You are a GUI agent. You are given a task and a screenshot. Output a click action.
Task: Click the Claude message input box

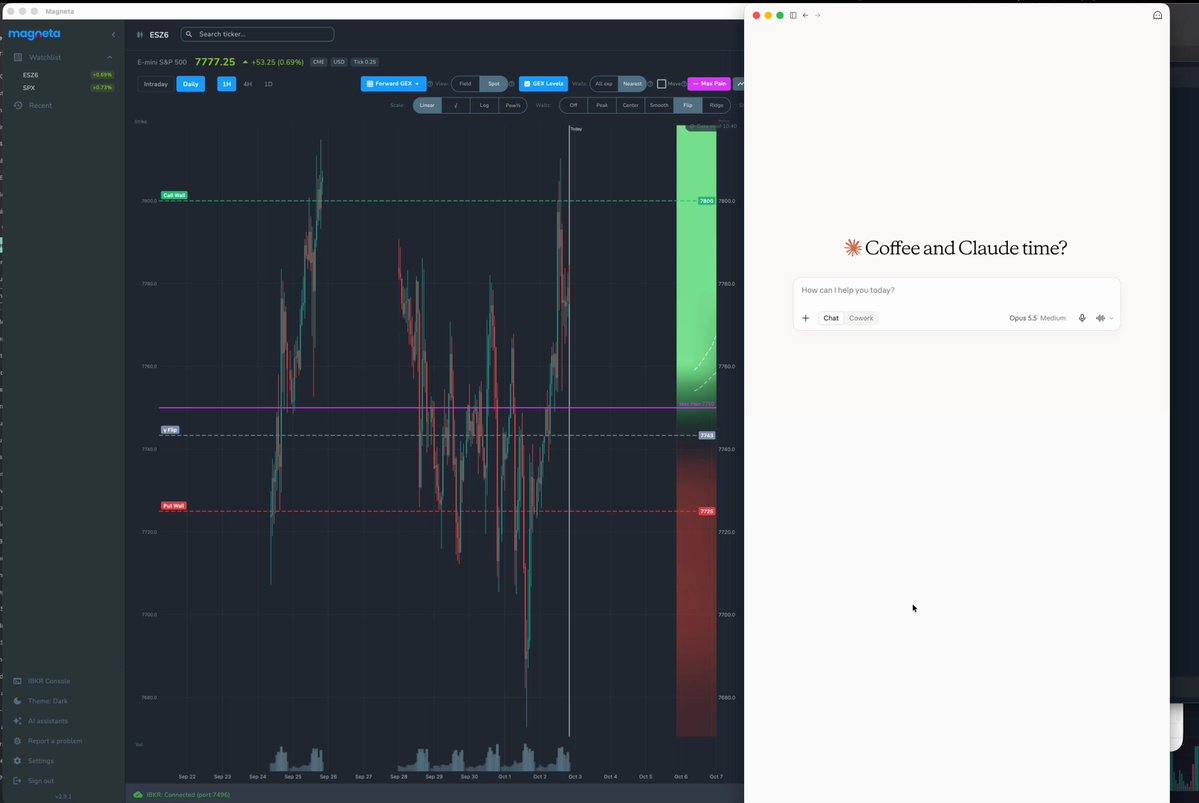point(957,291)
